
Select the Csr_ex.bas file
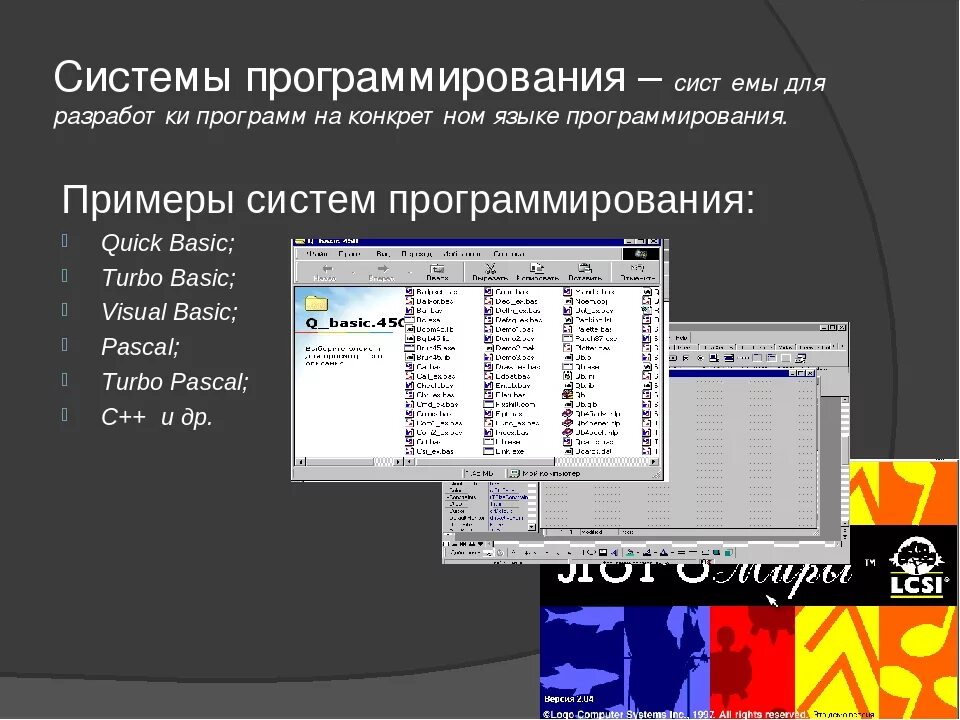pyautogui.click(x=430, y=451)
